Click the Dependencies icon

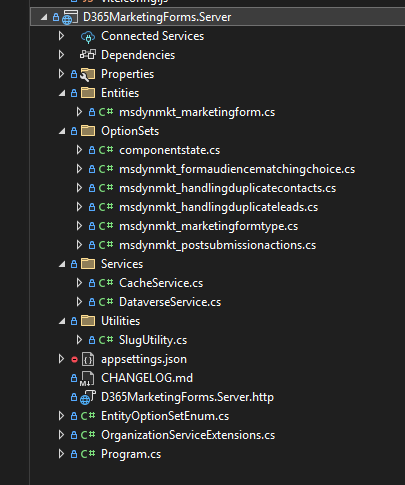88,55
